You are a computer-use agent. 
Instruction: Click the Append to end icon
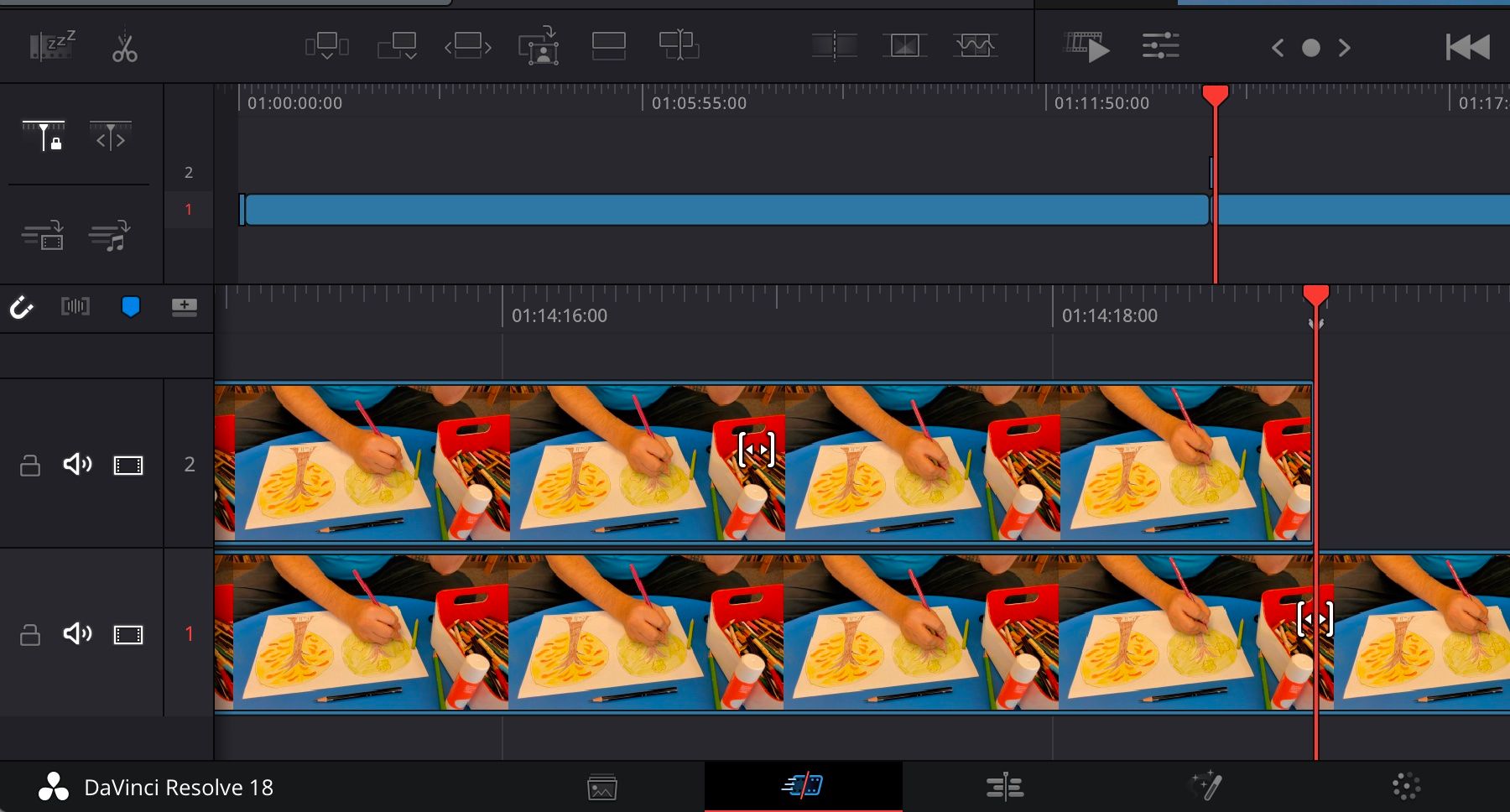pos(397,46)
